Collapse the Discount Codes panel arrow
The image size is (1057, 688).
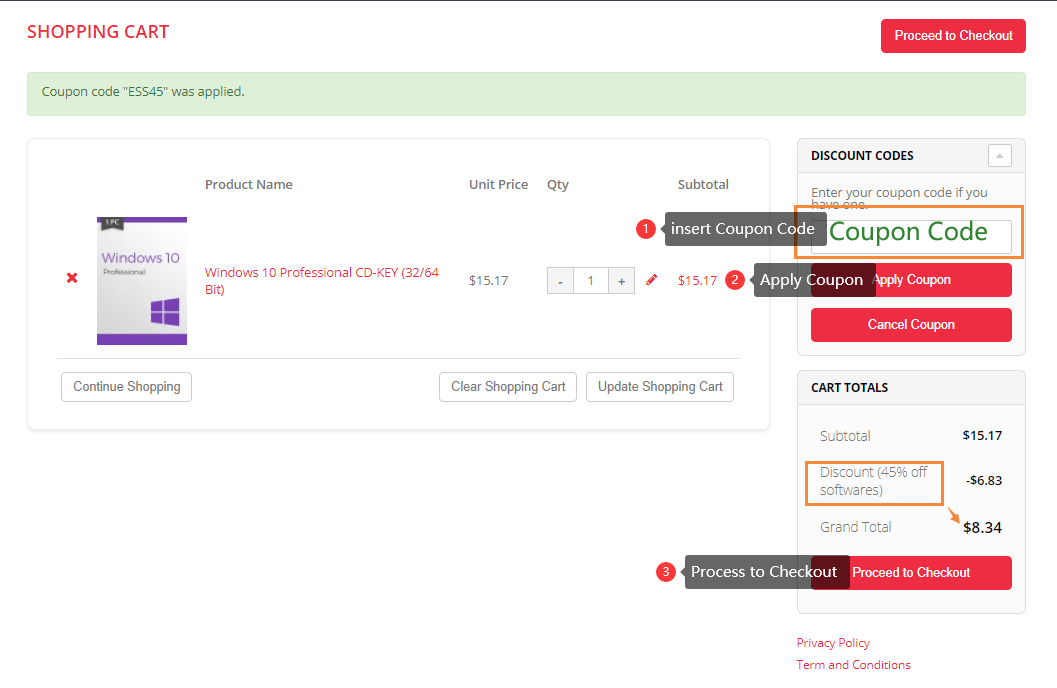click(999, 156)
